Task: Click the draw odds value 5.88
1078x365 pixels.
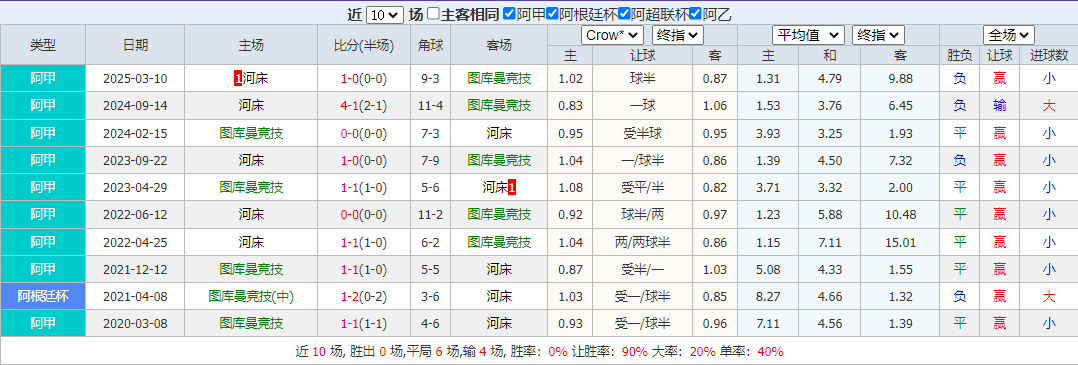Action: click(x=830, y=214)
